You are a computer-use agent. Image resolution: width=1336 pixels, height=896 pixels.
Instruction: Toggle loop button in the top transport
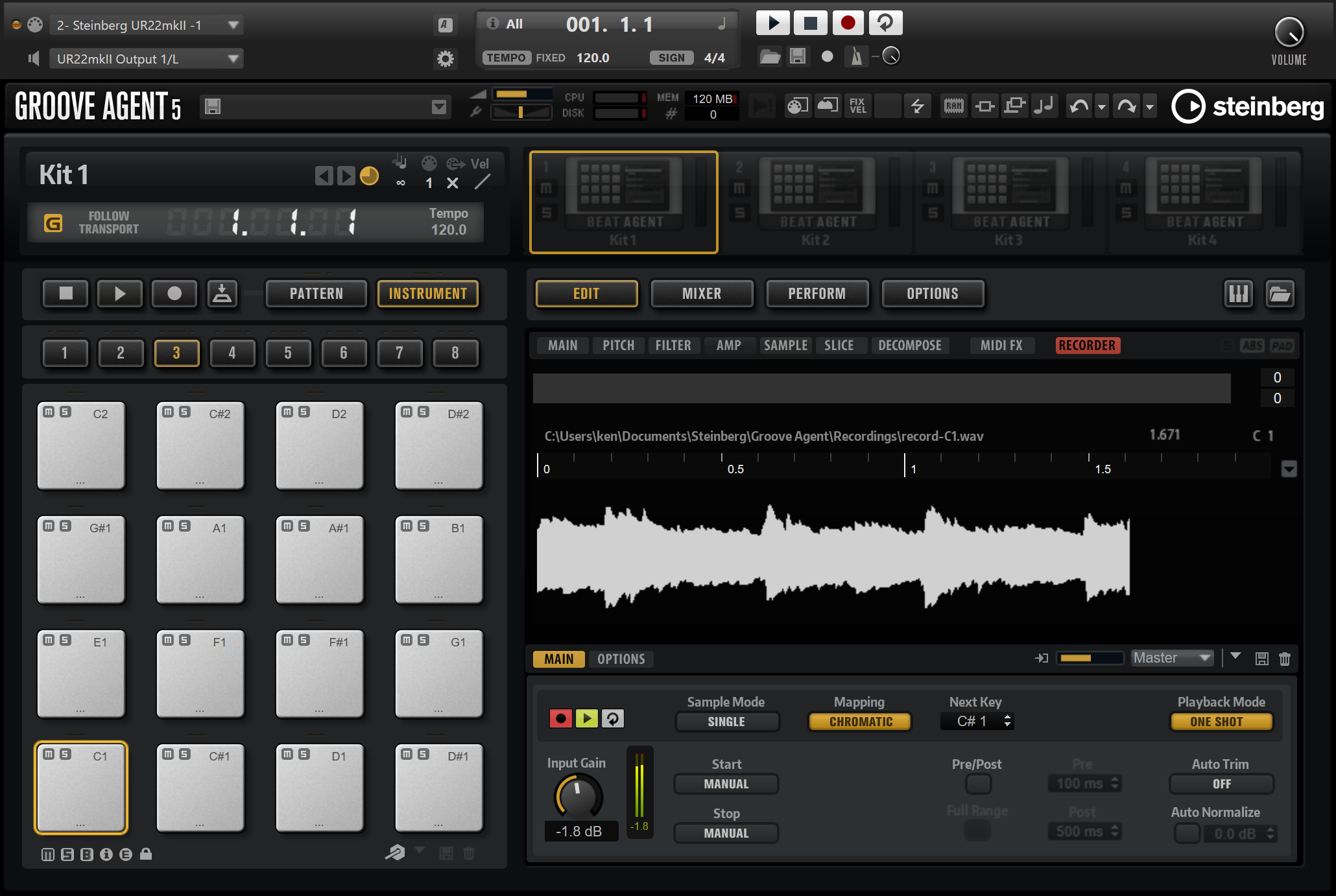(x=885, y=23)
